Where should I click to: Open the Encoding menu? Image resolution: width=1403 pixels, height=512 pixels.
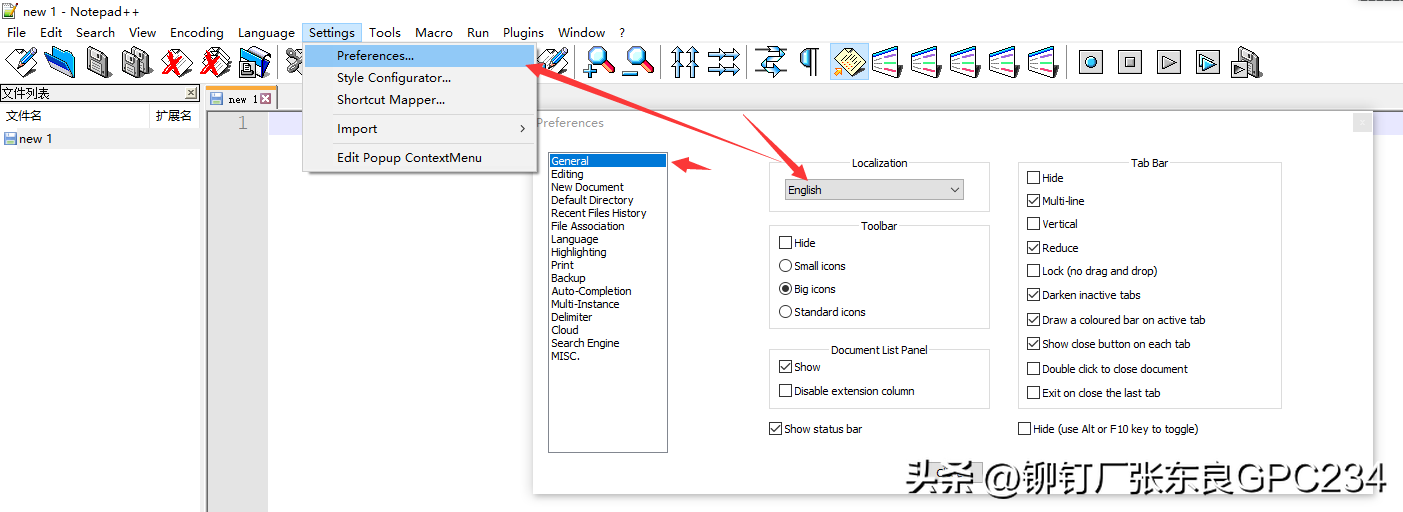pos(197,32)
